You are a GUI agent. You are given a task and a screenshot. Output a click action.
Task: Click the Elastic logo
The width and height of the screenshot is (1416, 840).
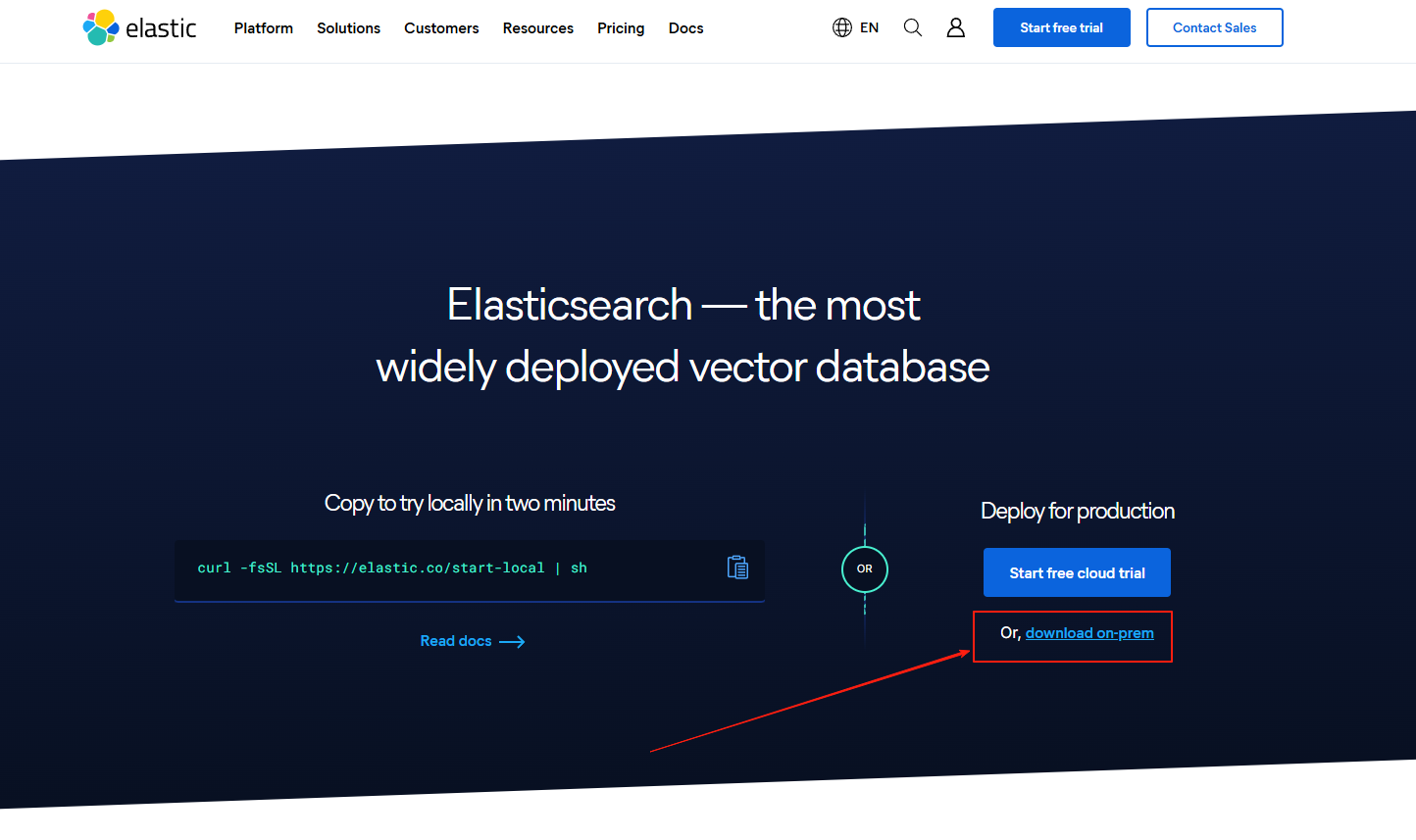(x=139, y=27)
